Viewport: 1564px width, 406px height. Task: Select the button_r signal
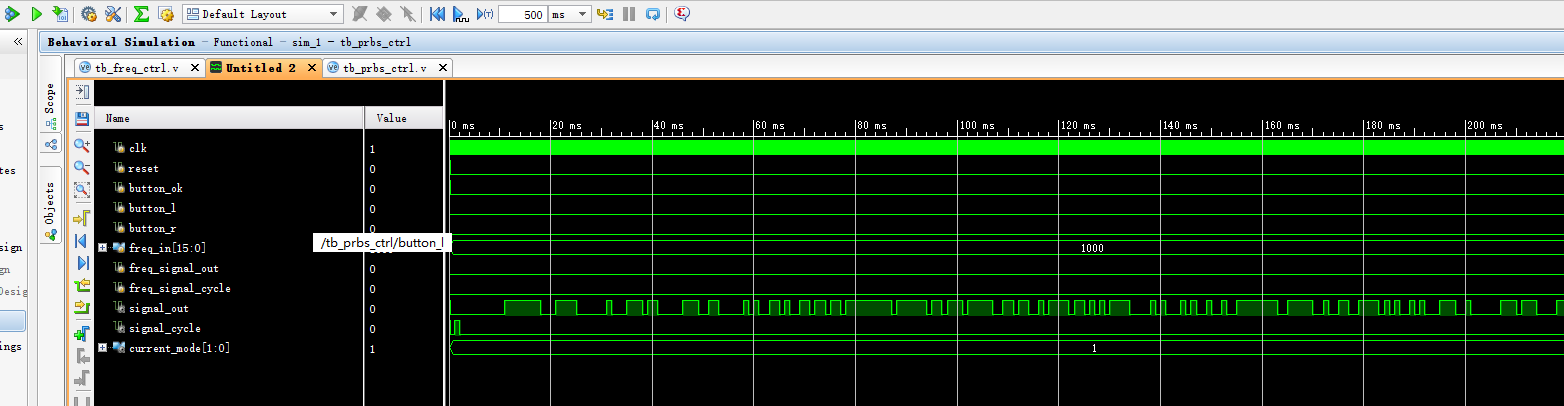pyautogui.click(x=152, y=228)
